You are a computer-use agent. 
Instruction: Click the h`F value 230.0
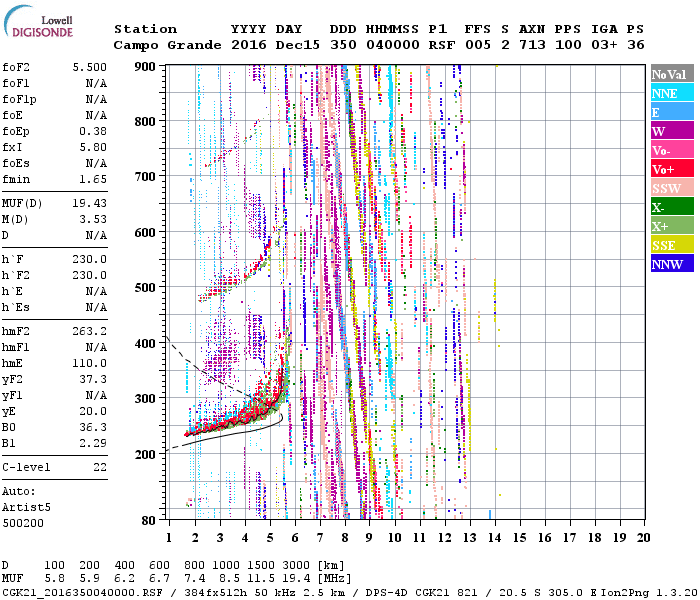(x=90, y=259)
